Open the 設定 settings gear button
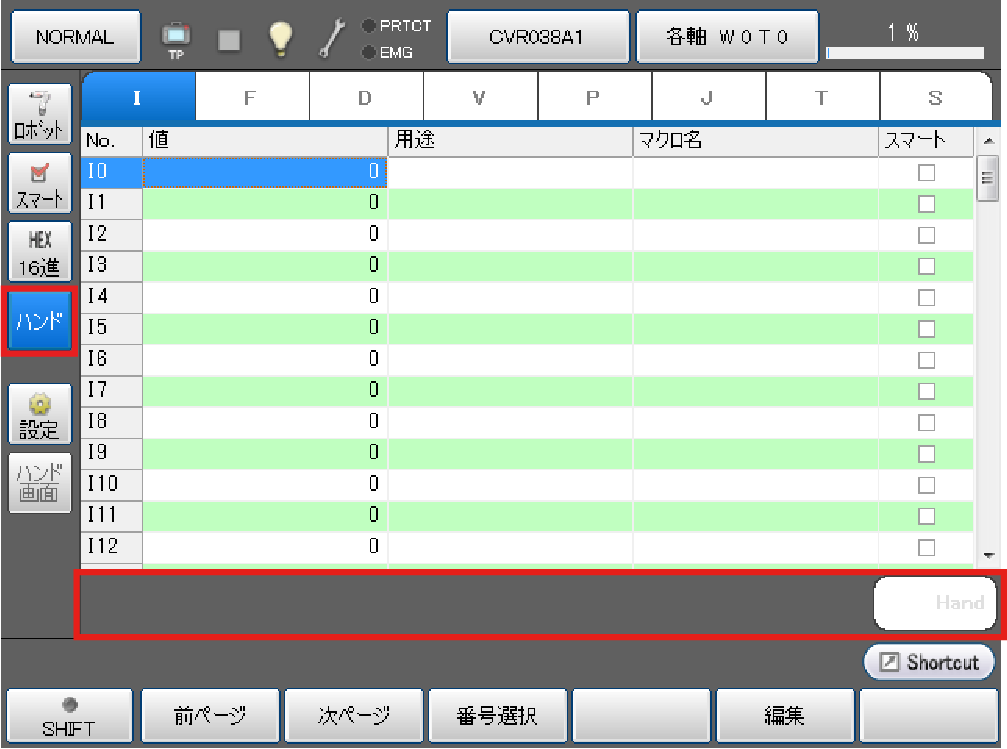Image resolution: width=1007 pixels, height=749 pixels. [40, 414]
